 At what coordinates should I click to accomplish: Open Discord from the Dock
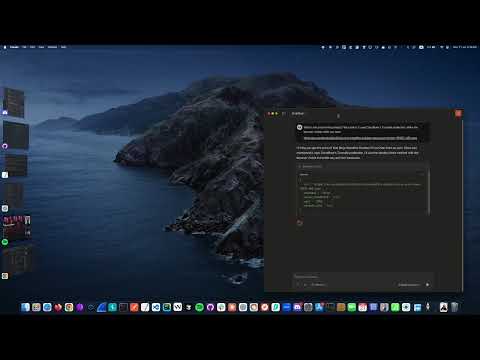pos(297,307)
